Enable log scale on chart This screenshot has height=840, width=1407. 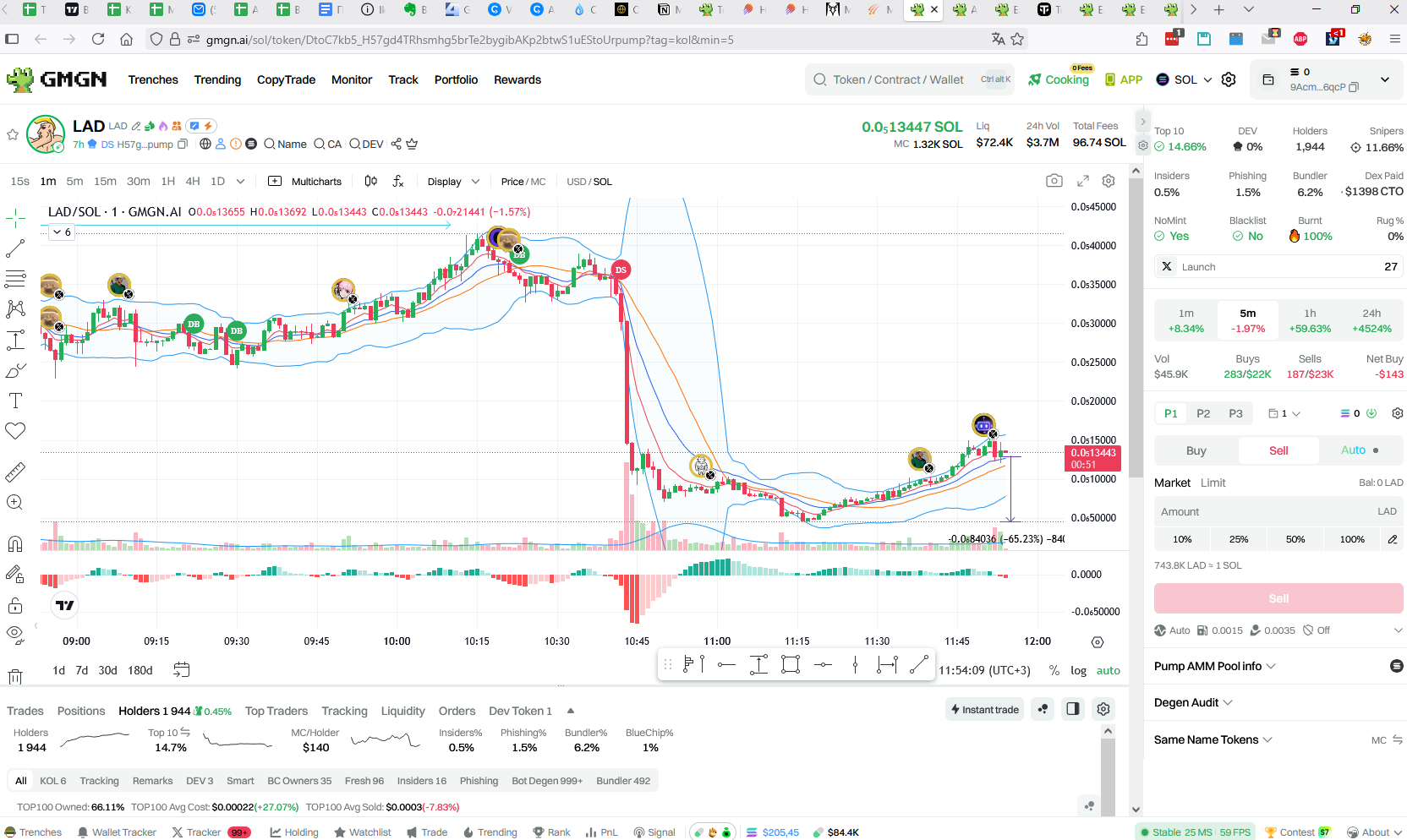(1078, 670)
